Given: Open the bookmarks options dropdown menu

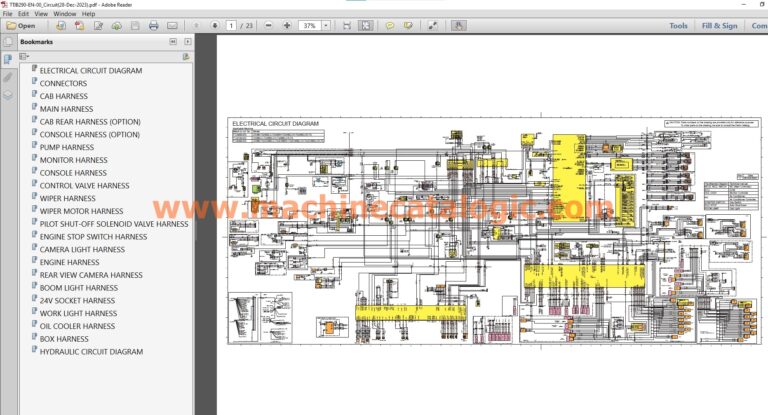Looking at the screenshot, I should (x=24, y=56).
